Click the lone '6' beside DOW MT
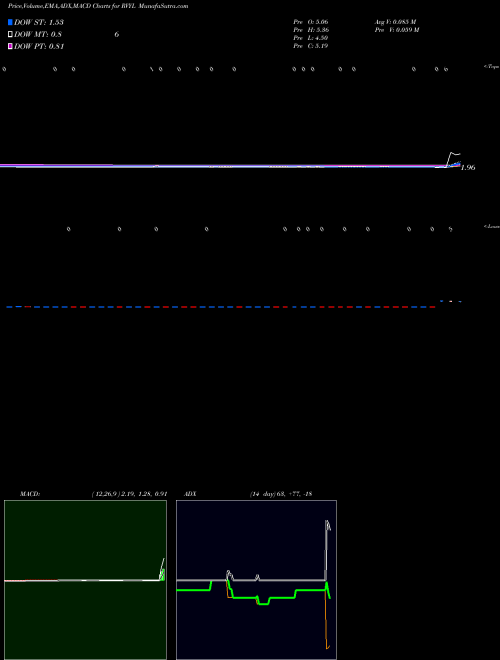Screen dimensions: 500x660 (x=117, y=35)
